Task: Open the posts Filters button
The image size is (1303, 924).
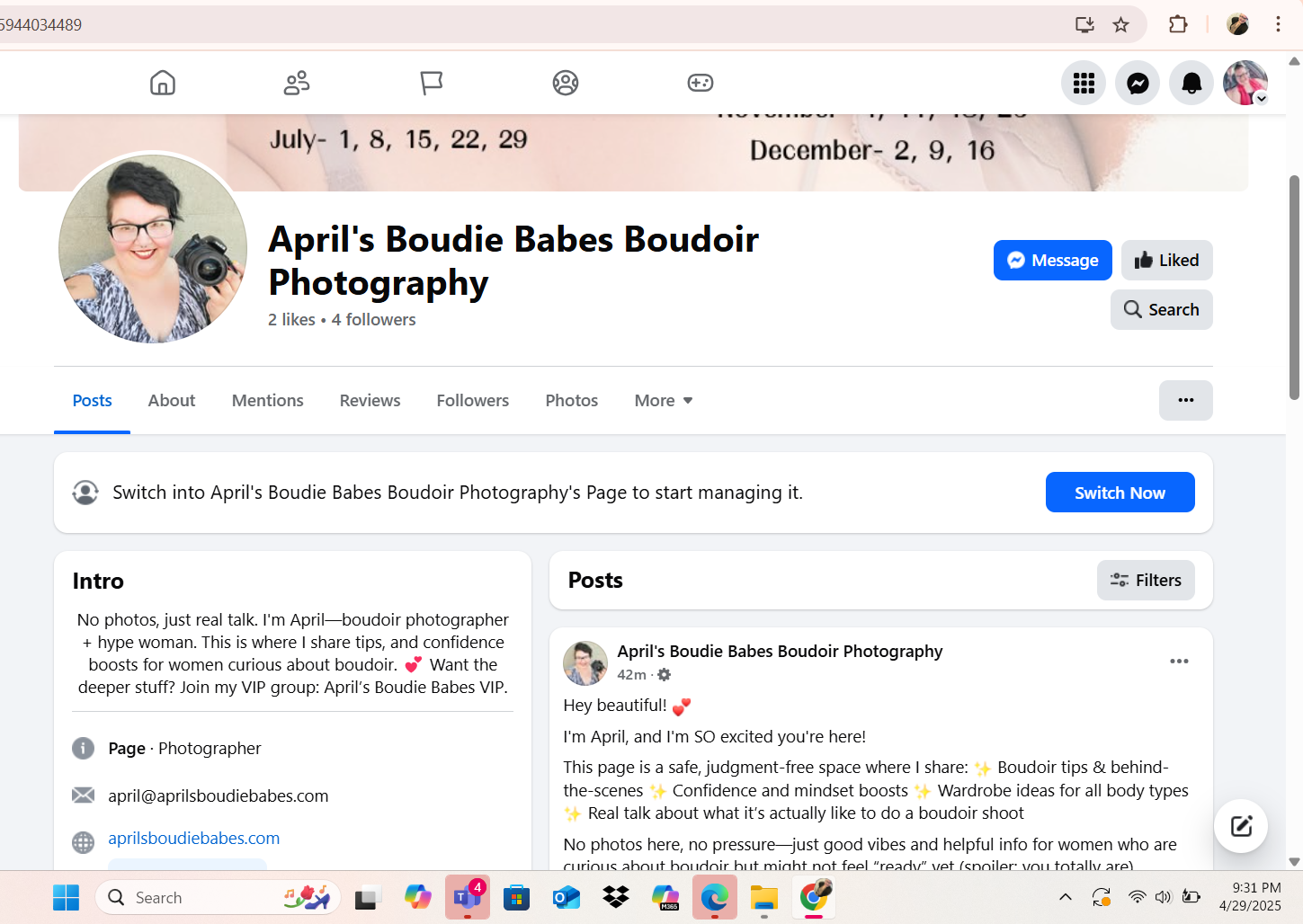Action: click(x=1146, y=580)
